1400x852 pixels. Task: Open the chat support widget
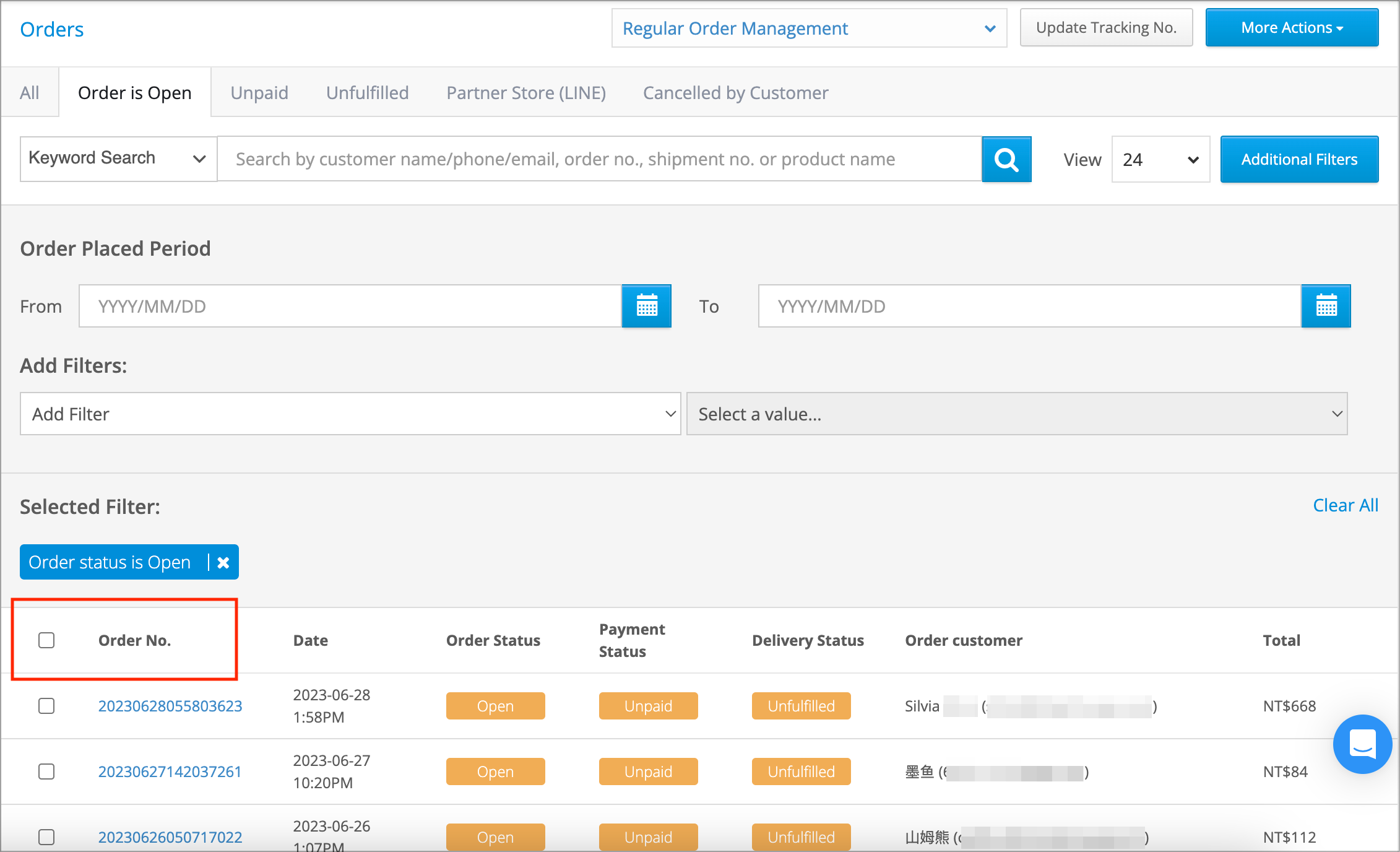(x=1362, y=744)
